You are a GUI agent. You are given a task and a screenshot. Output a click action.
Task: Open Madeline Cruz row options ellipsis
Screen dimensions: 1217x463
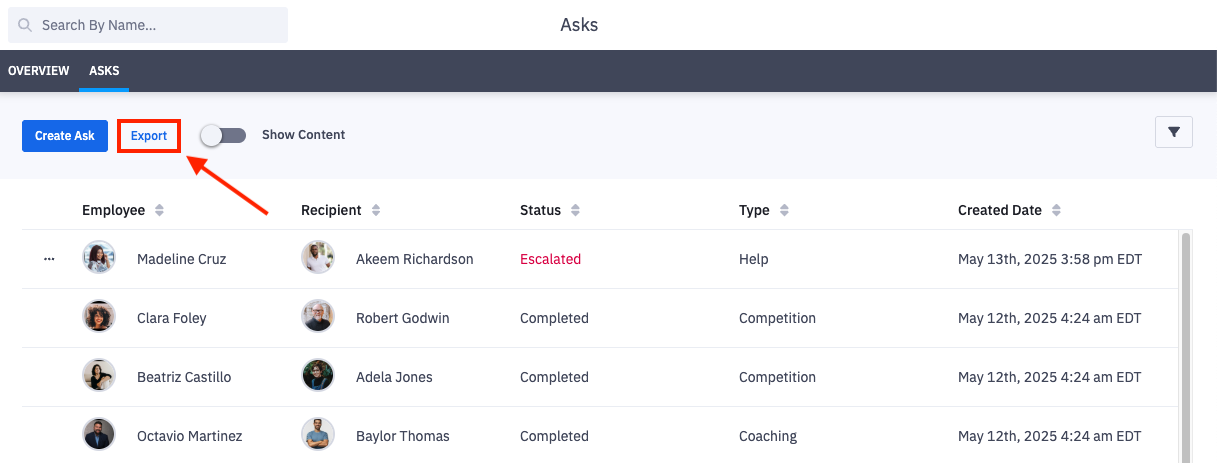click(49, 259)
